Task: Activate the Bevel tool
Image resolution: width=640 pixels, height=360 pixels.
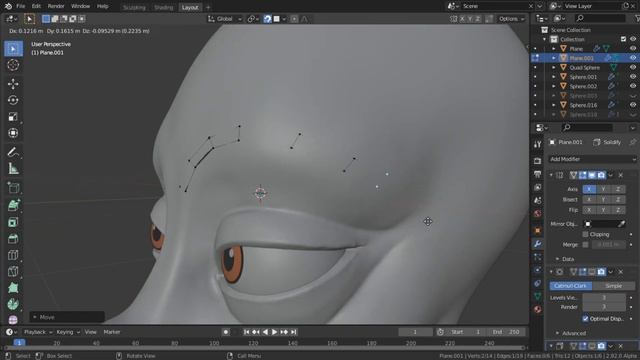Action: 13,238
